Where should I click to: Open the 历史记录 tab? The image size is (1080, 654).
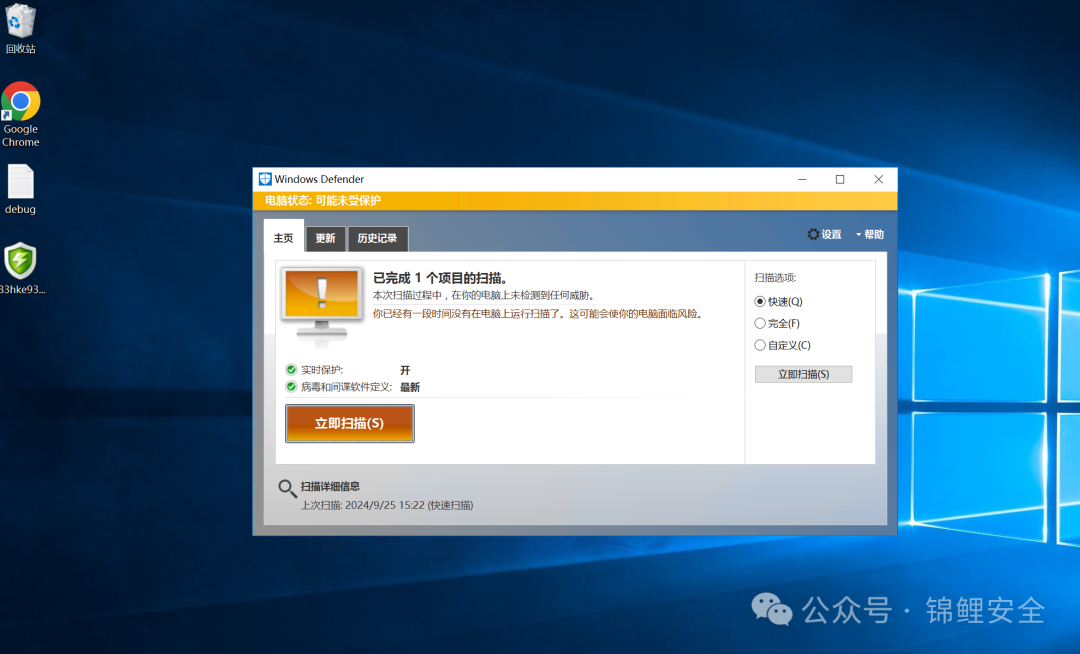click(x=377, y=238)
